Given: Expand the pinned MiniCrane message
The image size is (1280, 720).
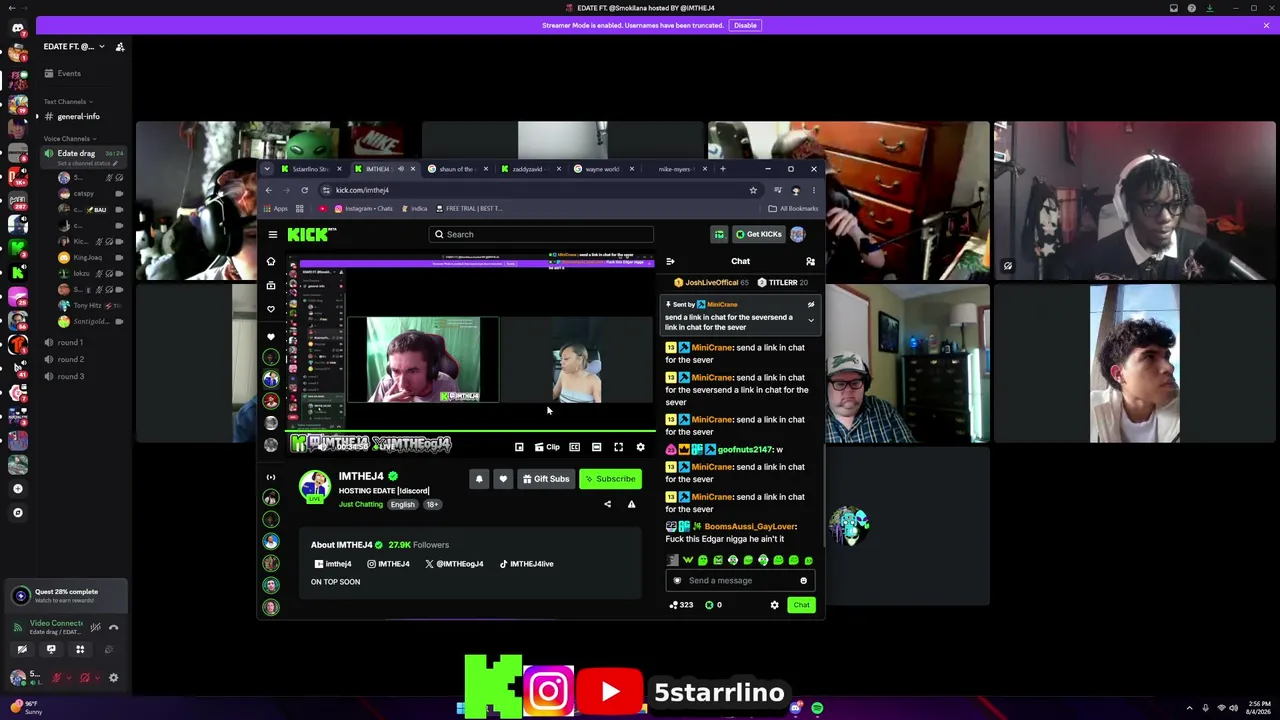Looking at the screenshot, I should pos(811,321).
